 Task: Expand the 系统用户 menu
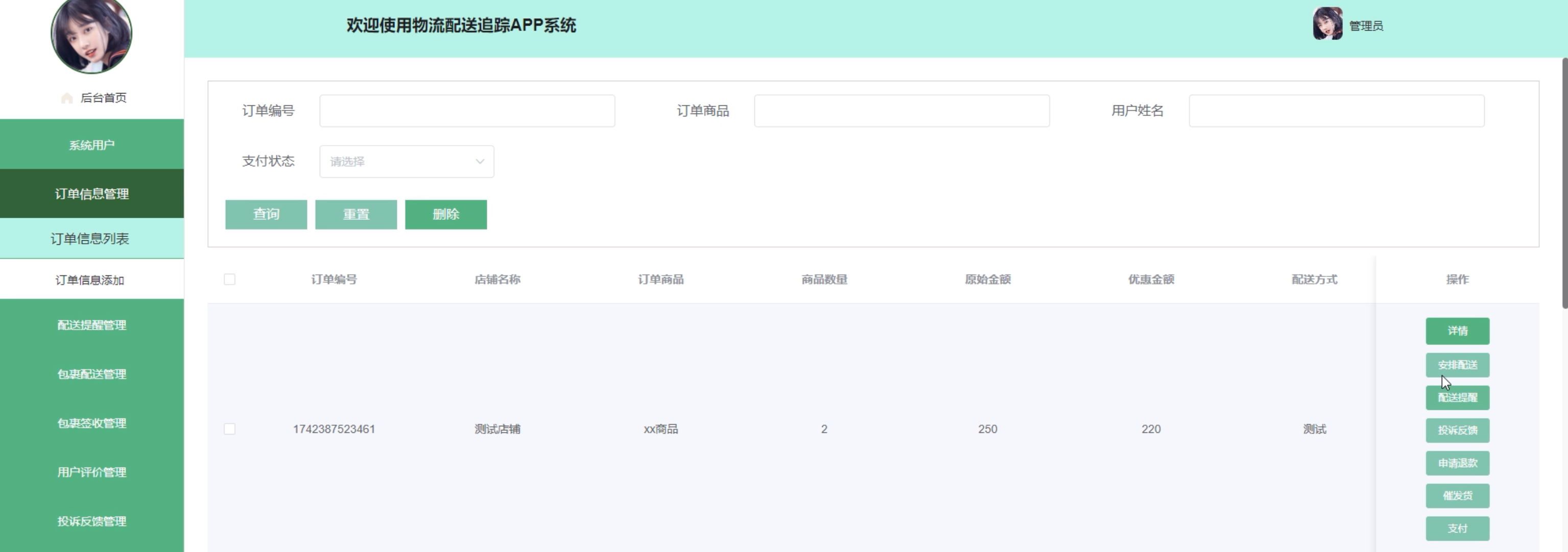click(91, 145)
